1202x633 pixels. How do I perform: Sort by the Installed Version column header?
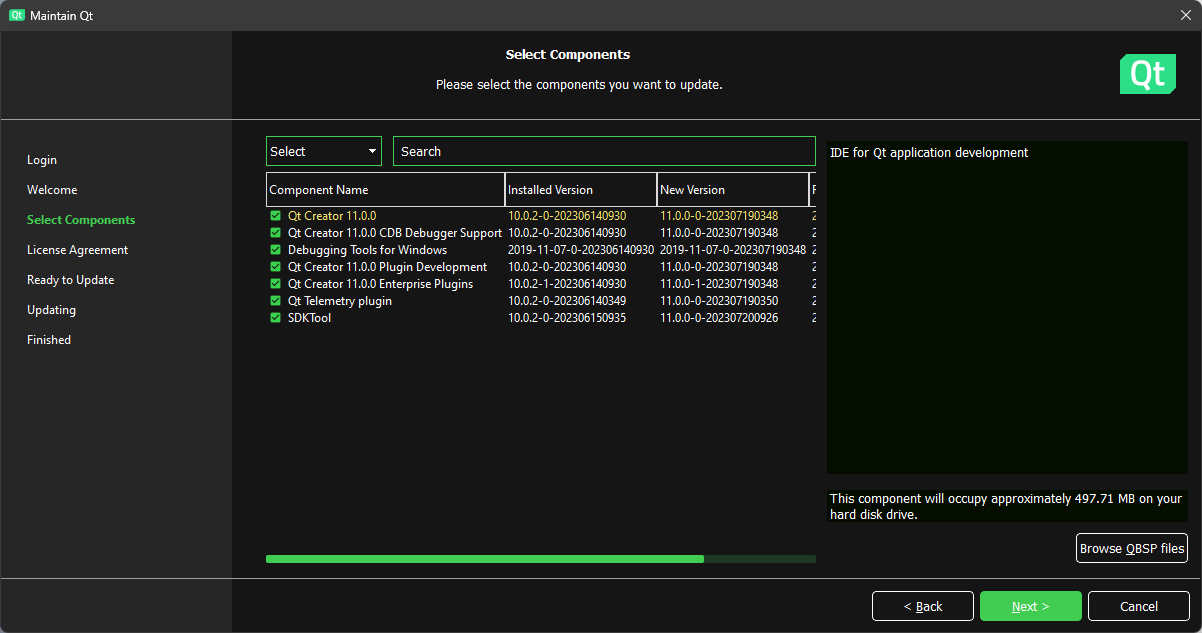[581, 190]
